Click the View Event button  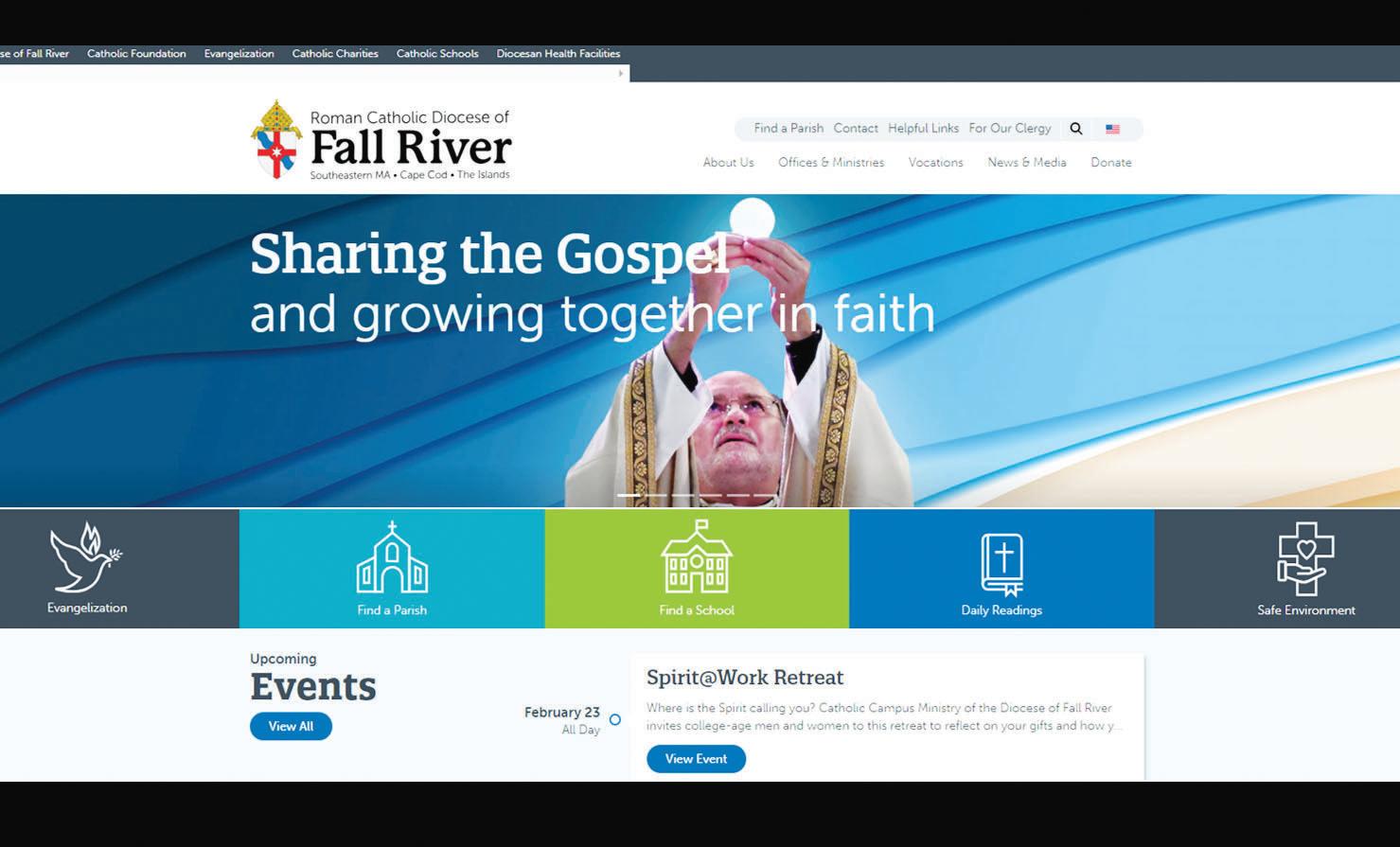[x=696, y=759]
